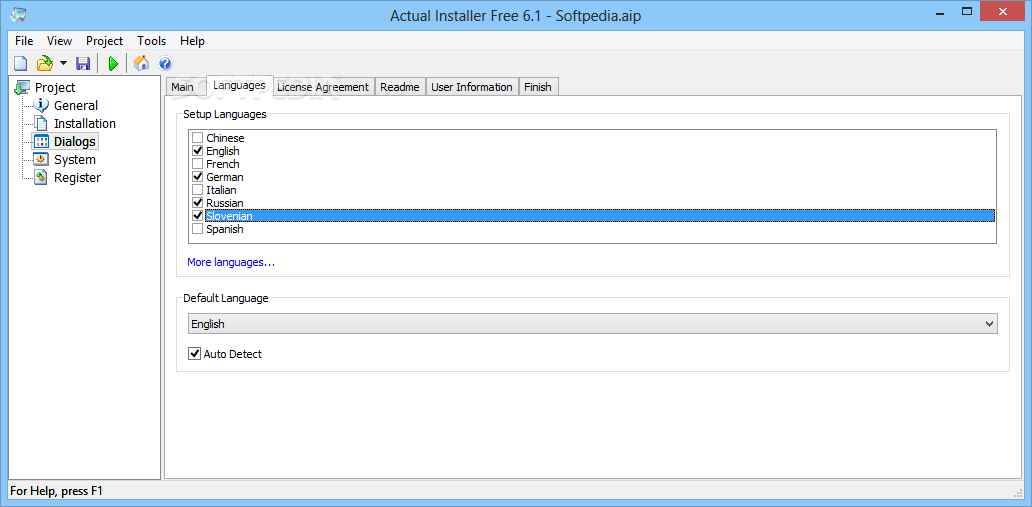The image size is (1032, 507).
Task: Switch to the Readme tab
Action: tap(400, 87)
